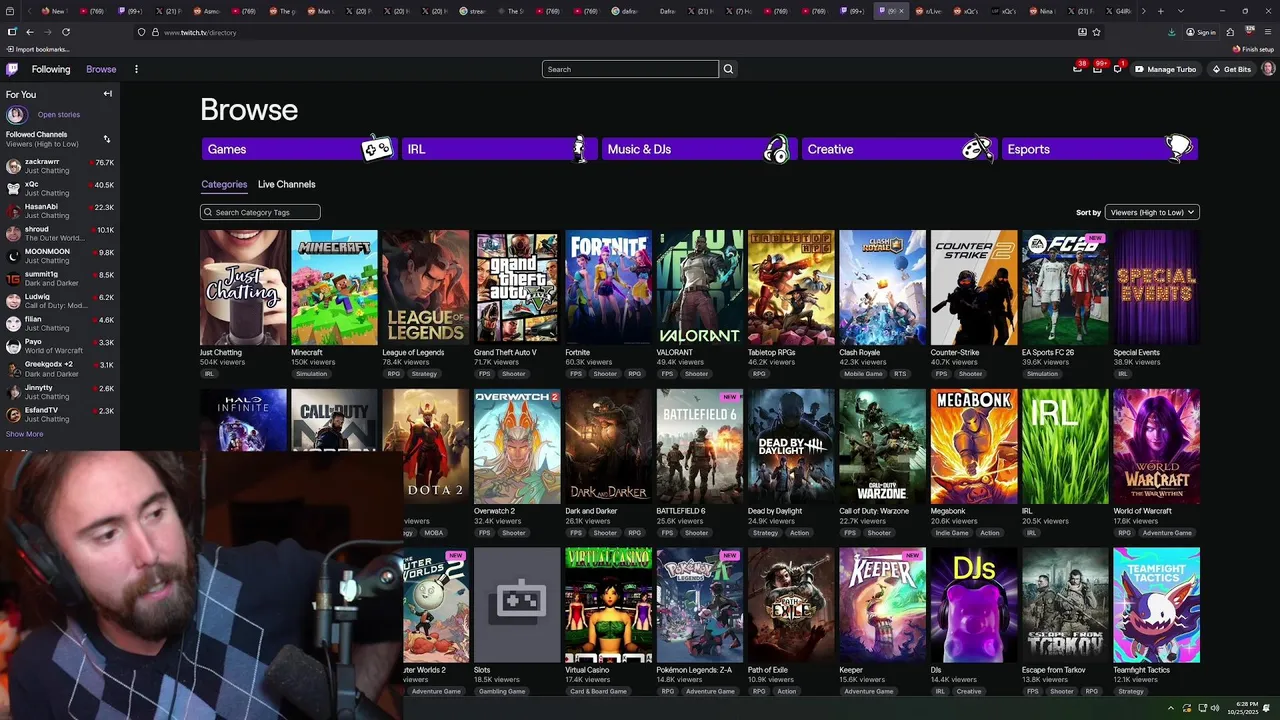Open the Megabonk category thumbnail
Screen dimensions: 1280x720
974,446
